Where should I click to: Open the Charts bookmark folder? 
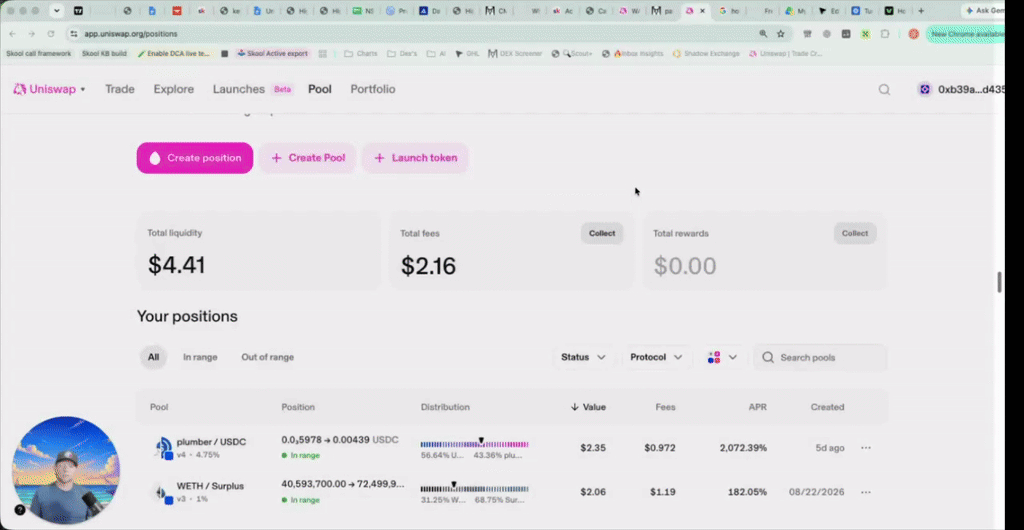click(x=360, y=54)
